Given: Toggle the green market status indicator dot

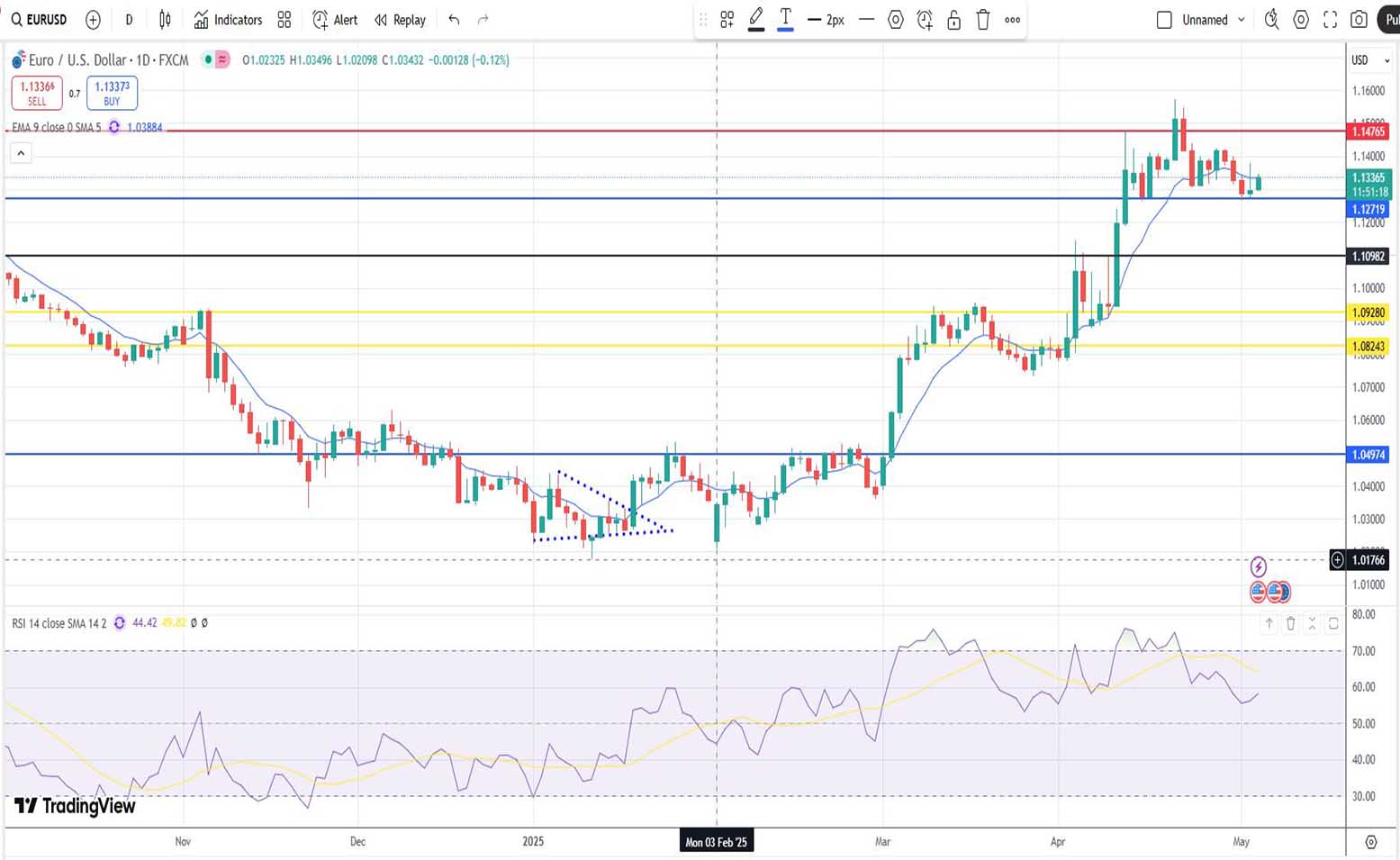Looking at the screenshot, I should [208, 60].
